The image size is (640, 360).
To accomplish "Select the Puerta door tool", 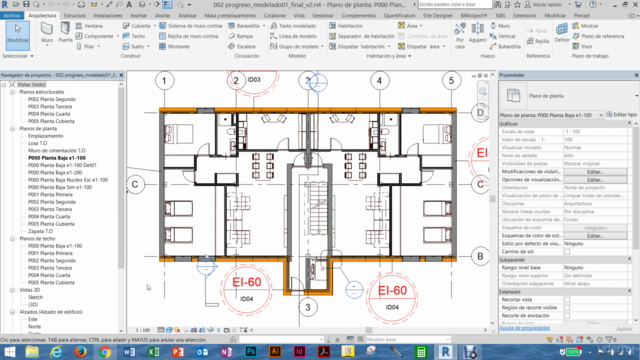I will coord(65,33).
